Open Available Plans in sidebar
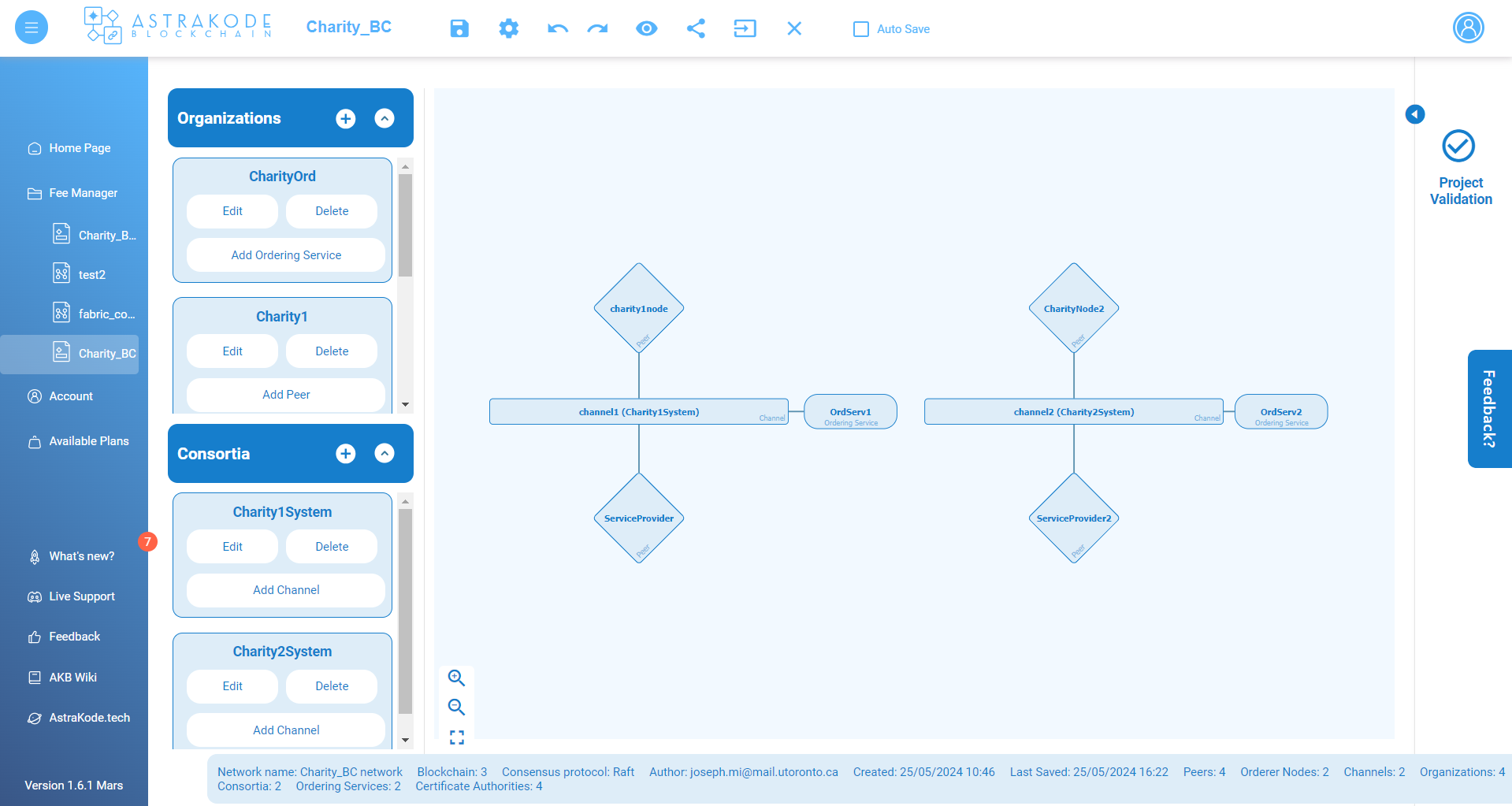 (x=78, y=441)
